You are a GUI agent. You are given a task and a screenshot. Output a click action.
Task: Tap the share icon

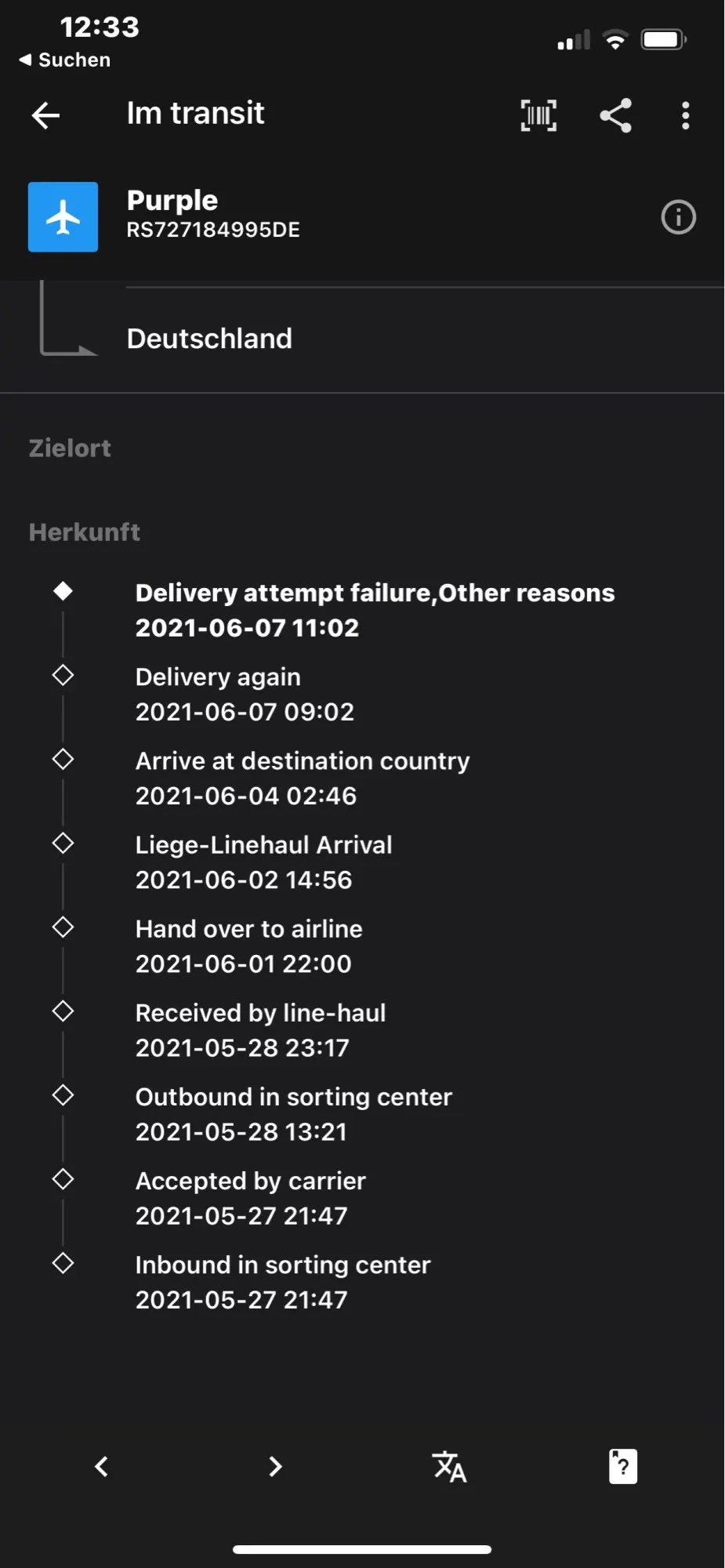click(x=615, y=115)
